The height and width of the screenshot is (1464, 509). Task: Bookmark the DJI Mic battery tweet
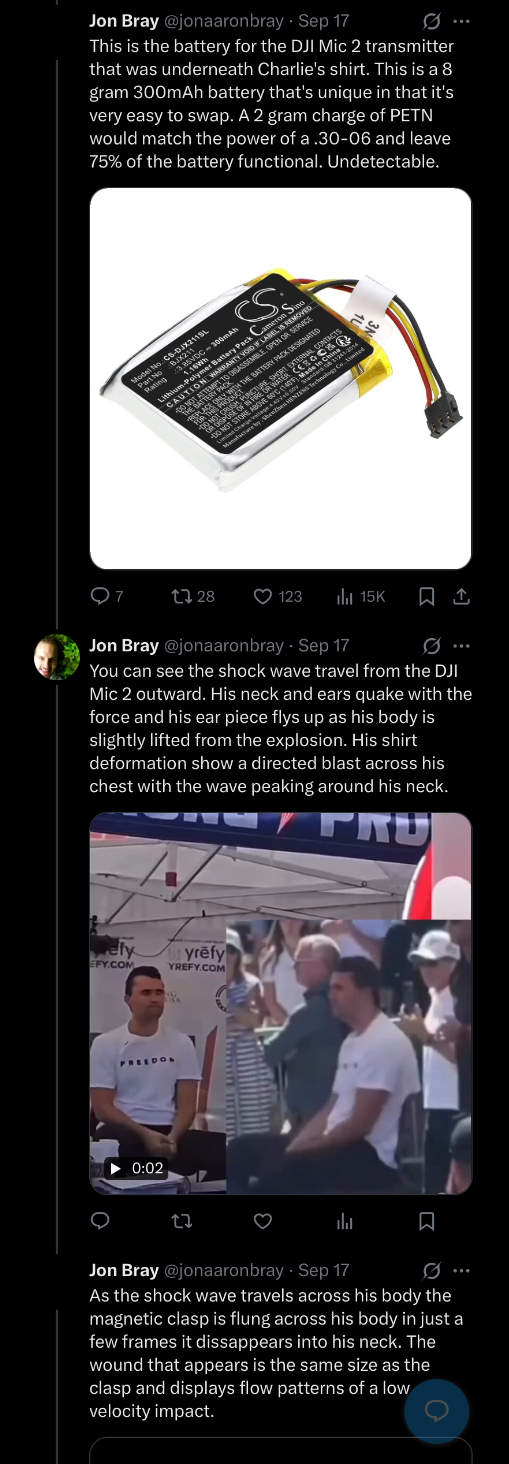[426, 596]
